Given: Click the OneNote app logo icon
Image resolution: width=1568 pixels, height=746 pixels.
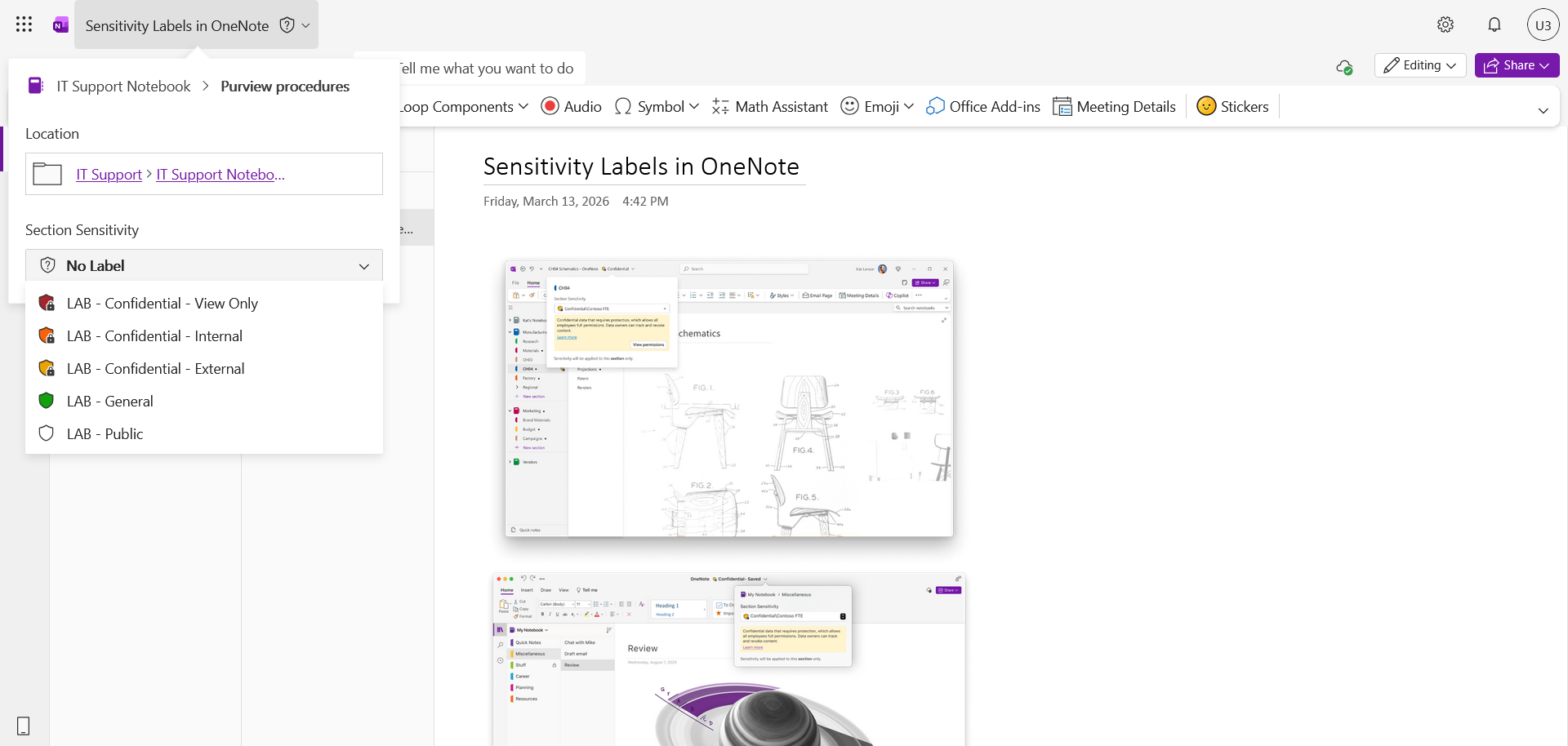Looking at the screenshot, I should [x=60, y=25].
